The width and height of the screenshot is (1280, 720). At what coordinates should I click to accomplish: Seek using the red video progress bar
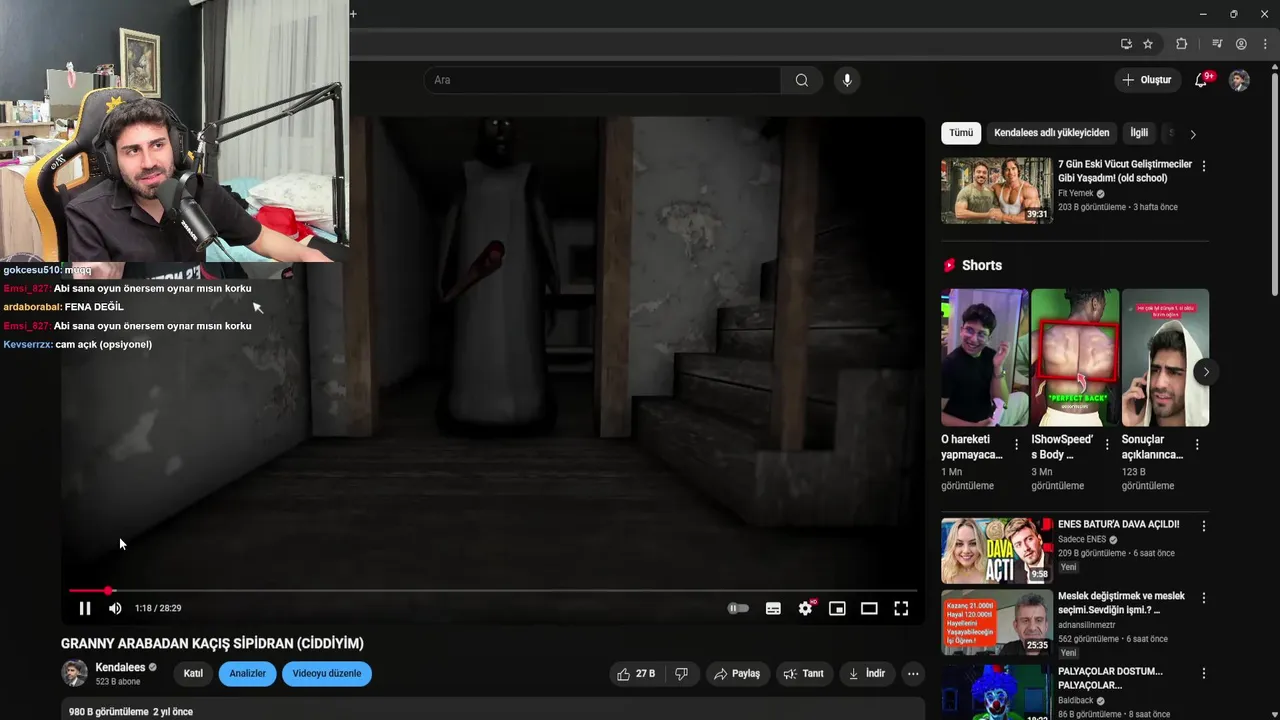(492, 591)
